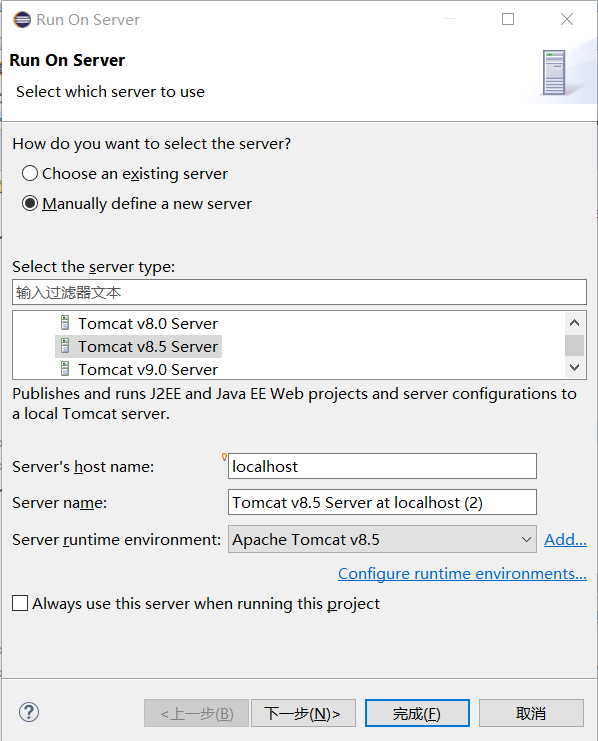This screenshot has width=598, height=741.
Task: Click the host name content-assist bulb icon
Action: point(224,457)
